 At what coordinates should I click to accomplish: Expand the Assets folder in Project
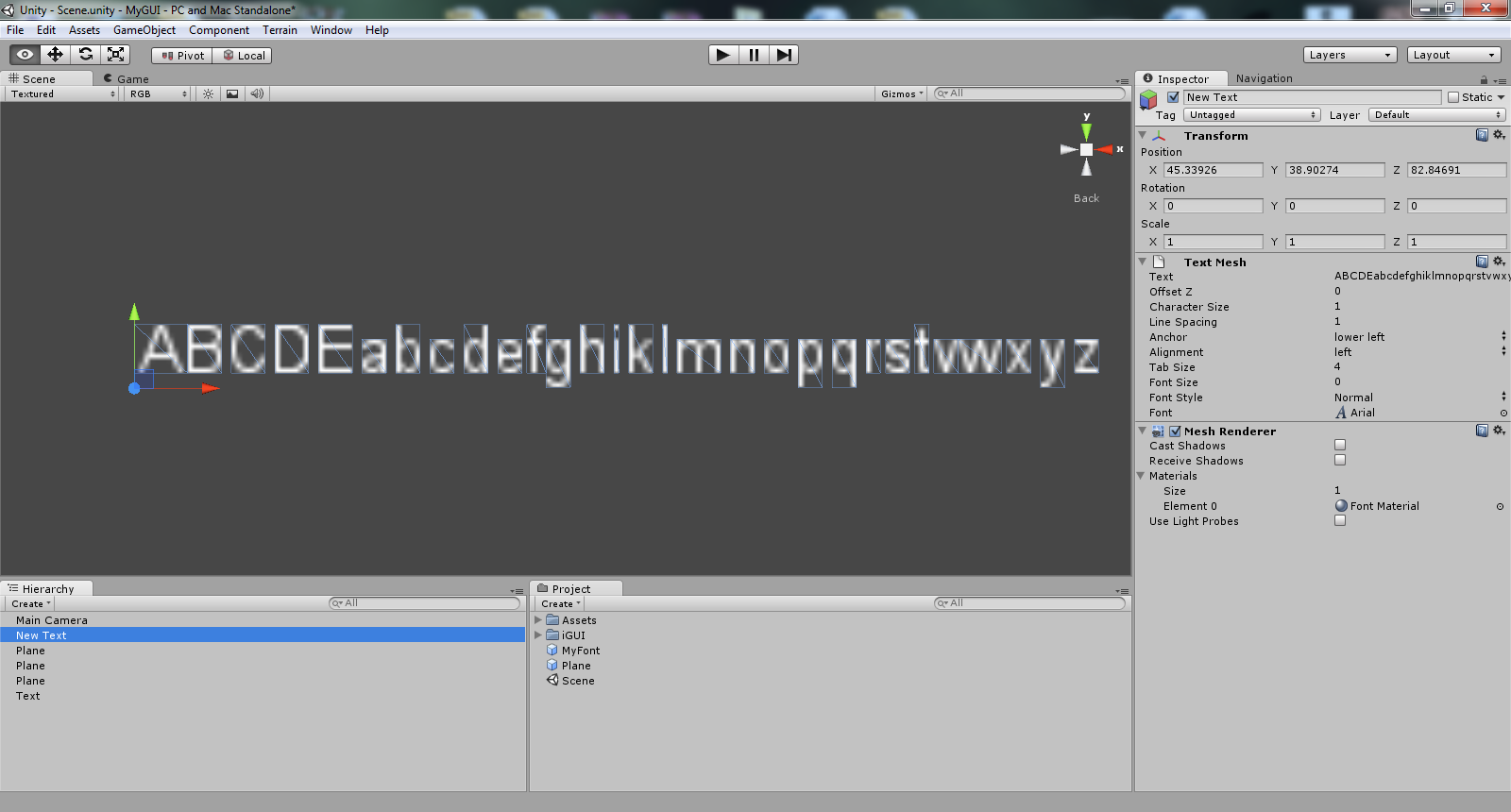click(538, 620)
